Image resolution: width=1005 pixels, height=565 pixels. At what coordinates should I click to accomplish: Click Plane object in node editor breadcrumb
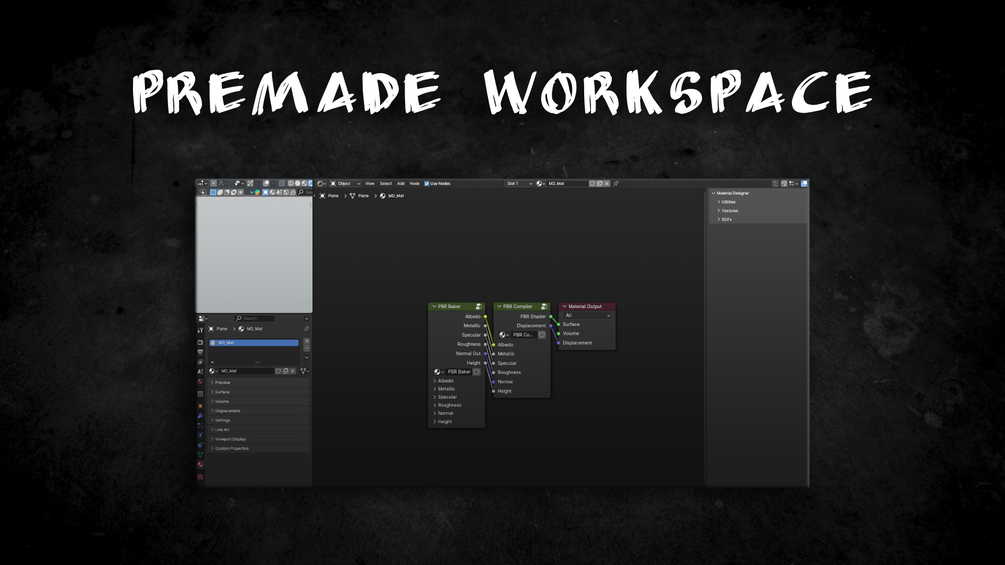(x=329, y=196)
